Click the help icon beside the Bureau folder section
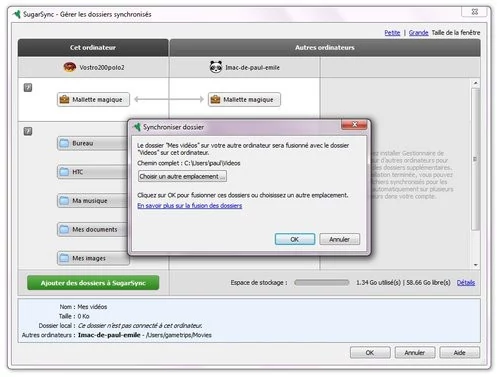 [28, 131]
